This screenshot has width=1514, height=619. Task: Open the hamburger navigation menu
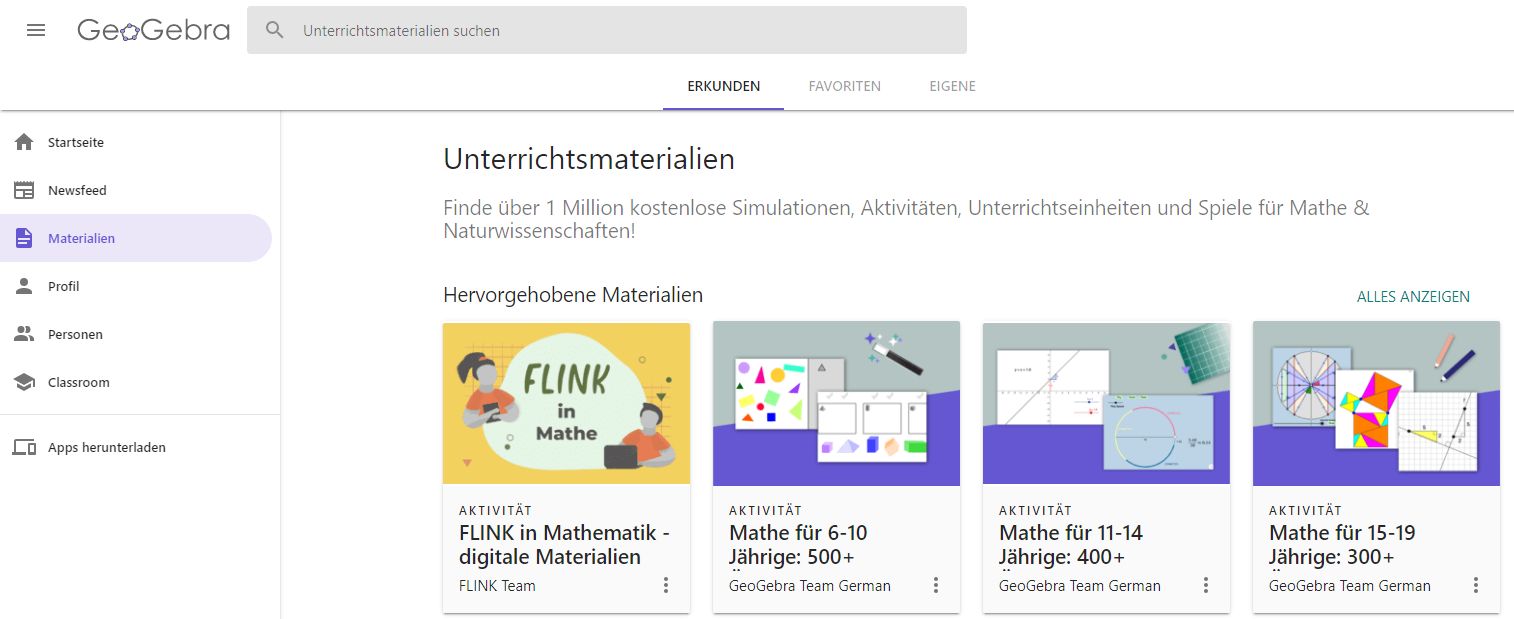tap(36, 30)
